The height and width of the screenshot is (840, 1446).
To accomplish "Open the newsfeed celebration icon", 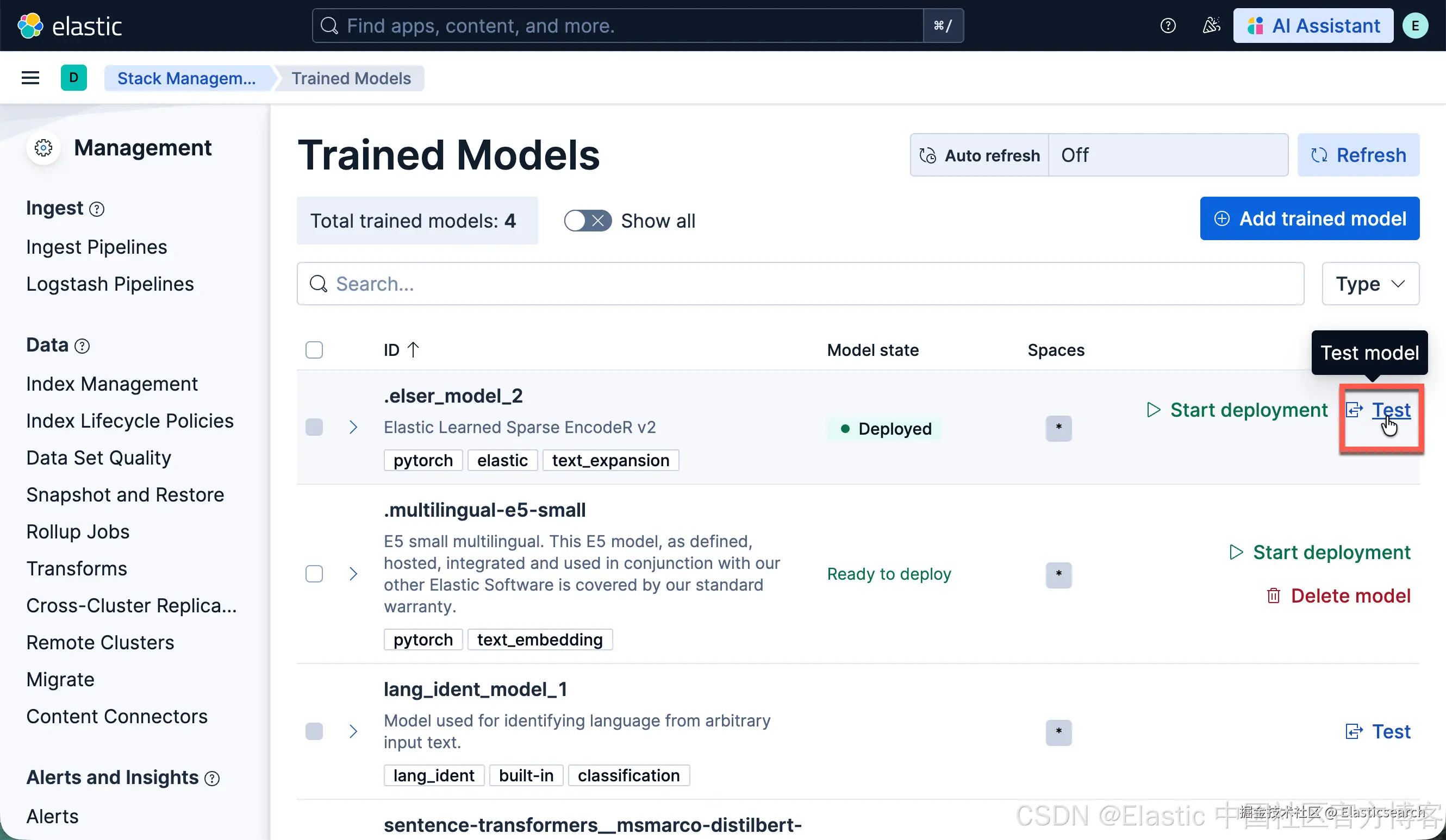I will 1211,26.
